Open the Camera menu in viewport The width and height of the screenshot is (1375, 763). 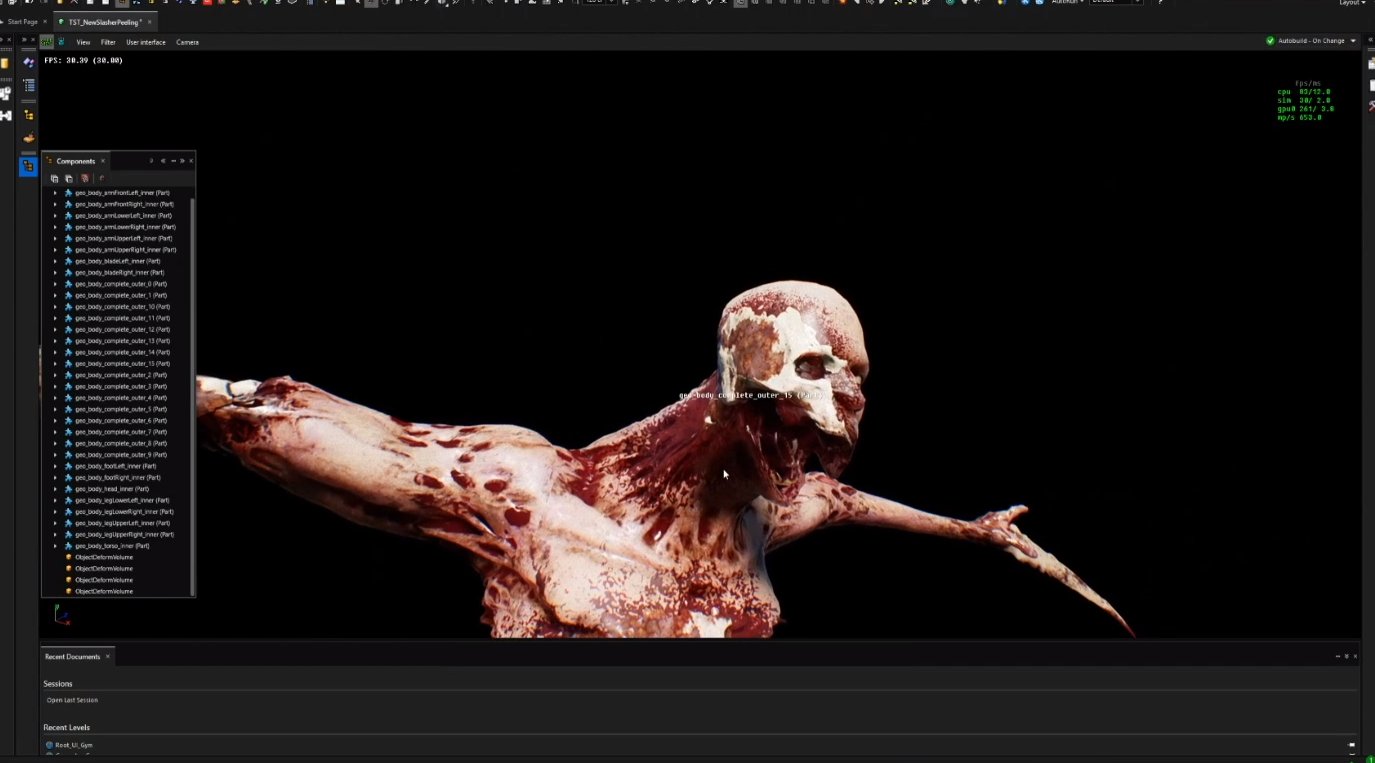tap(187, 42)
